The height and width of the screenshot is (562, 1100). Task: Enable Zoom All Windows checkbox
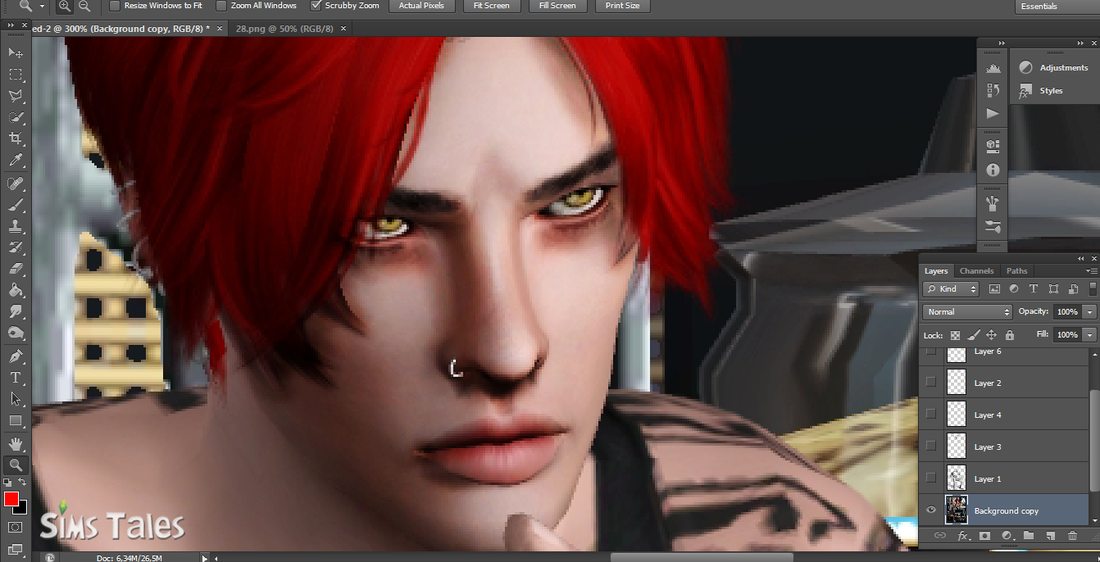pyautogui.click(x=221, y=6)
